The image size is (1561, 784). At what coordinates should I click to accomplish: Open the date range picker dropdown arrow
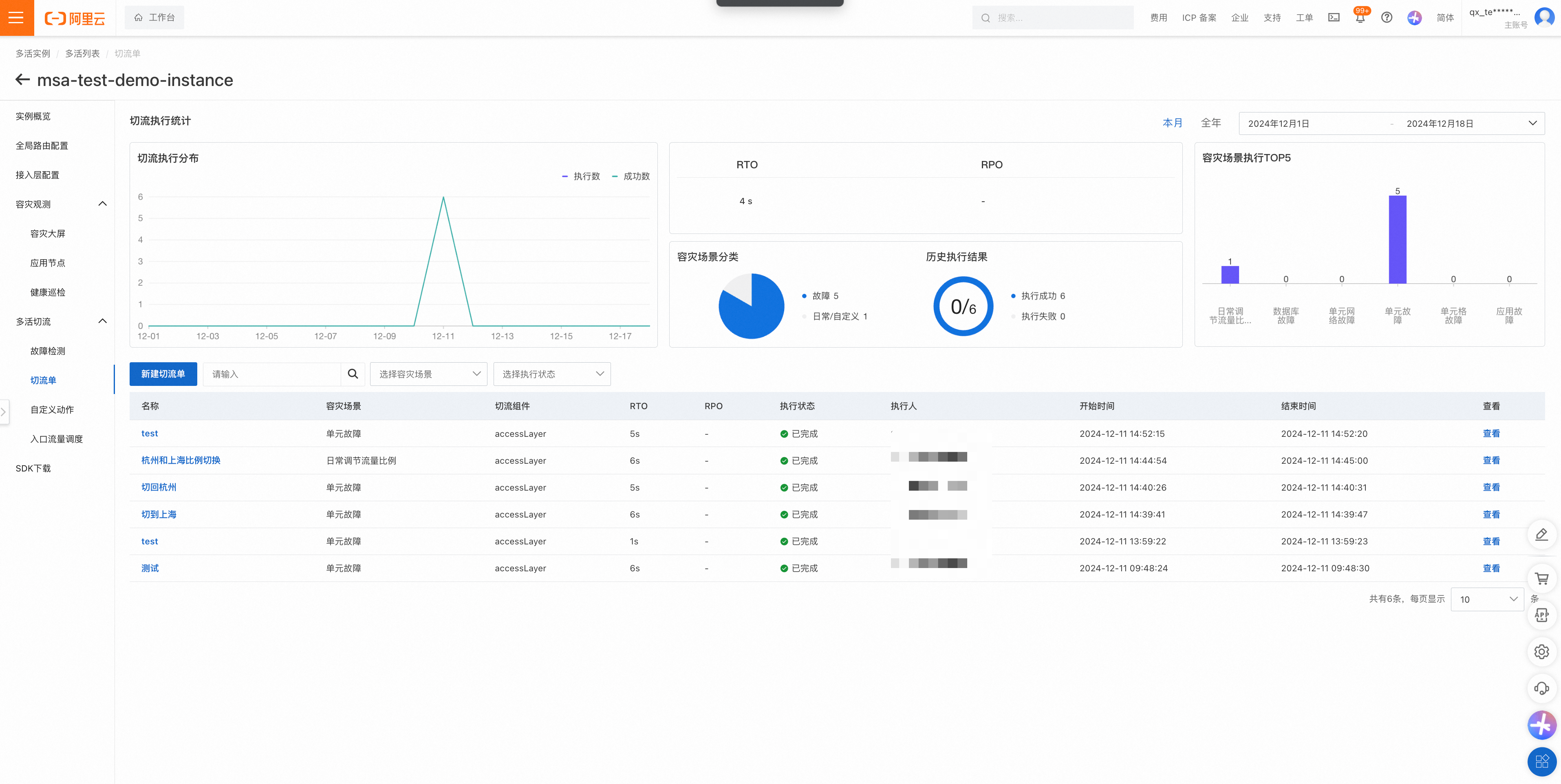pyautogui.click(x=1532, y=123)
